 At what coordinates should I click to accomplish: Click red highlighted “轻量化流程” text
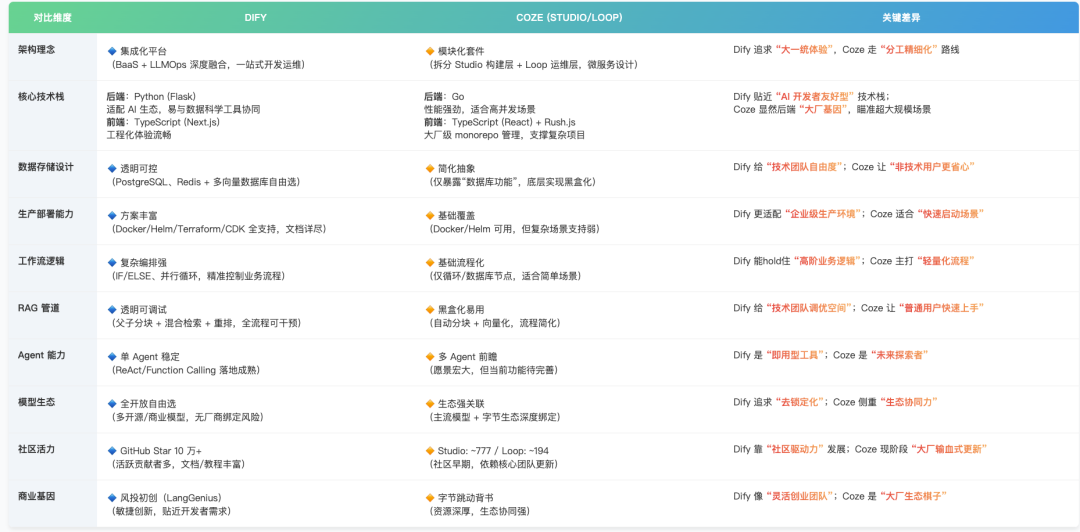[944, 261]
